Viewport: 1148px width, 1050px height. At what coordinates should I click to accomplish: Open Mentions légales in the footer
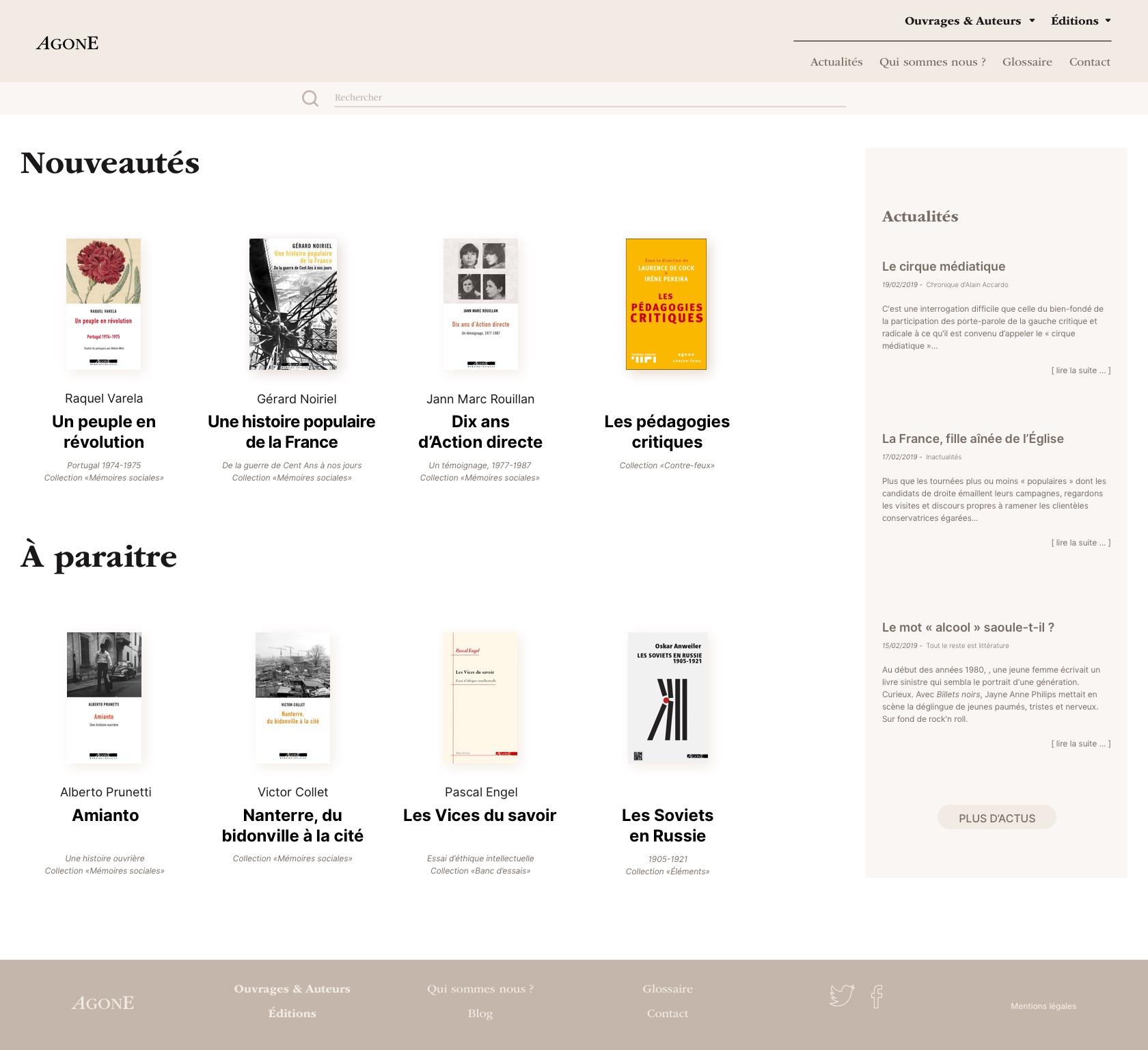pyautogui.click(x=1043, y=1006)
